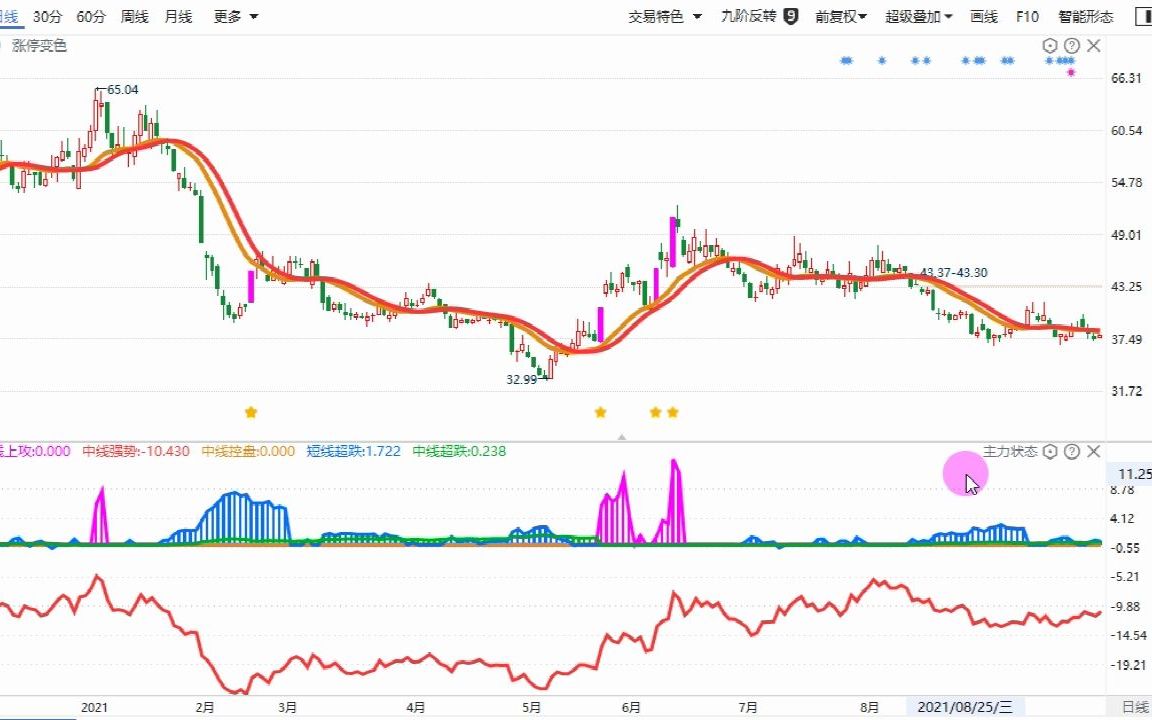Click the settings gear on the 涨停变色 panel
The height and width of the screenshot is (720, 1152).
(1049, 45)
